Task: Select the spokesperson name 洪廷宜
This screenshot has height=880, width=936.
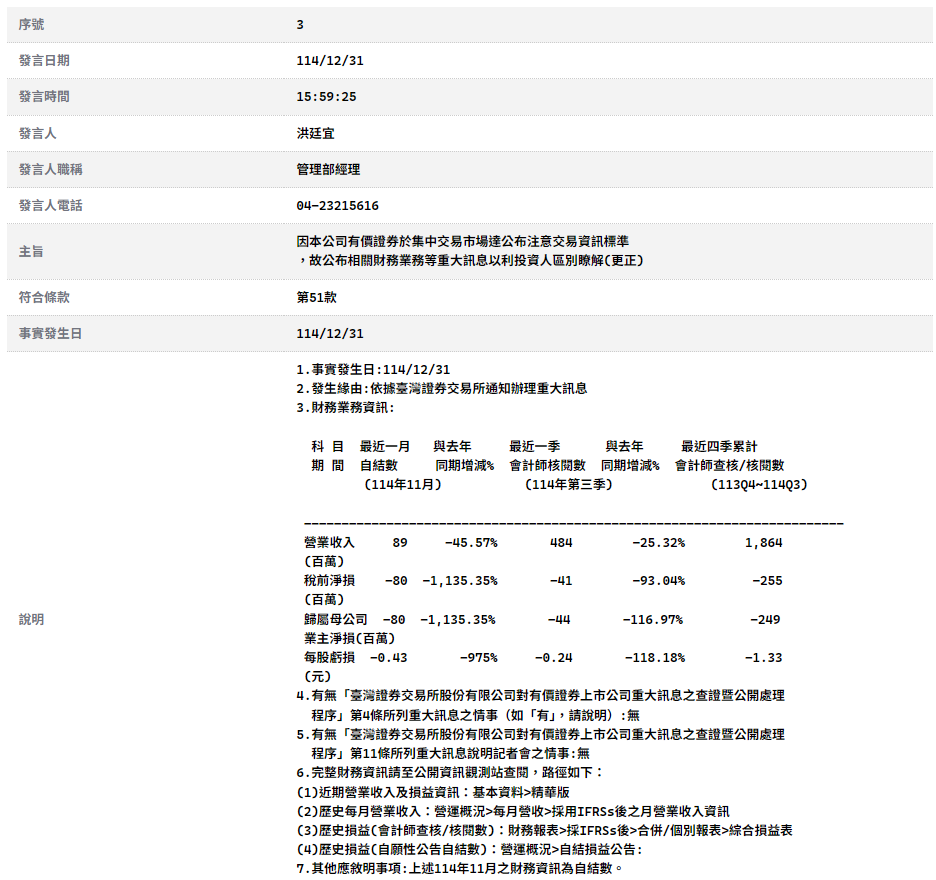Action: coord(315,133)
